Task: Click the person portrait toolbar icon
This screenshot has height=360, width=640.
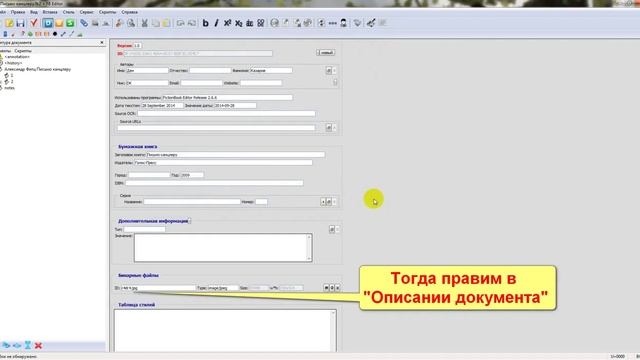Action: (x=344, y=23)
